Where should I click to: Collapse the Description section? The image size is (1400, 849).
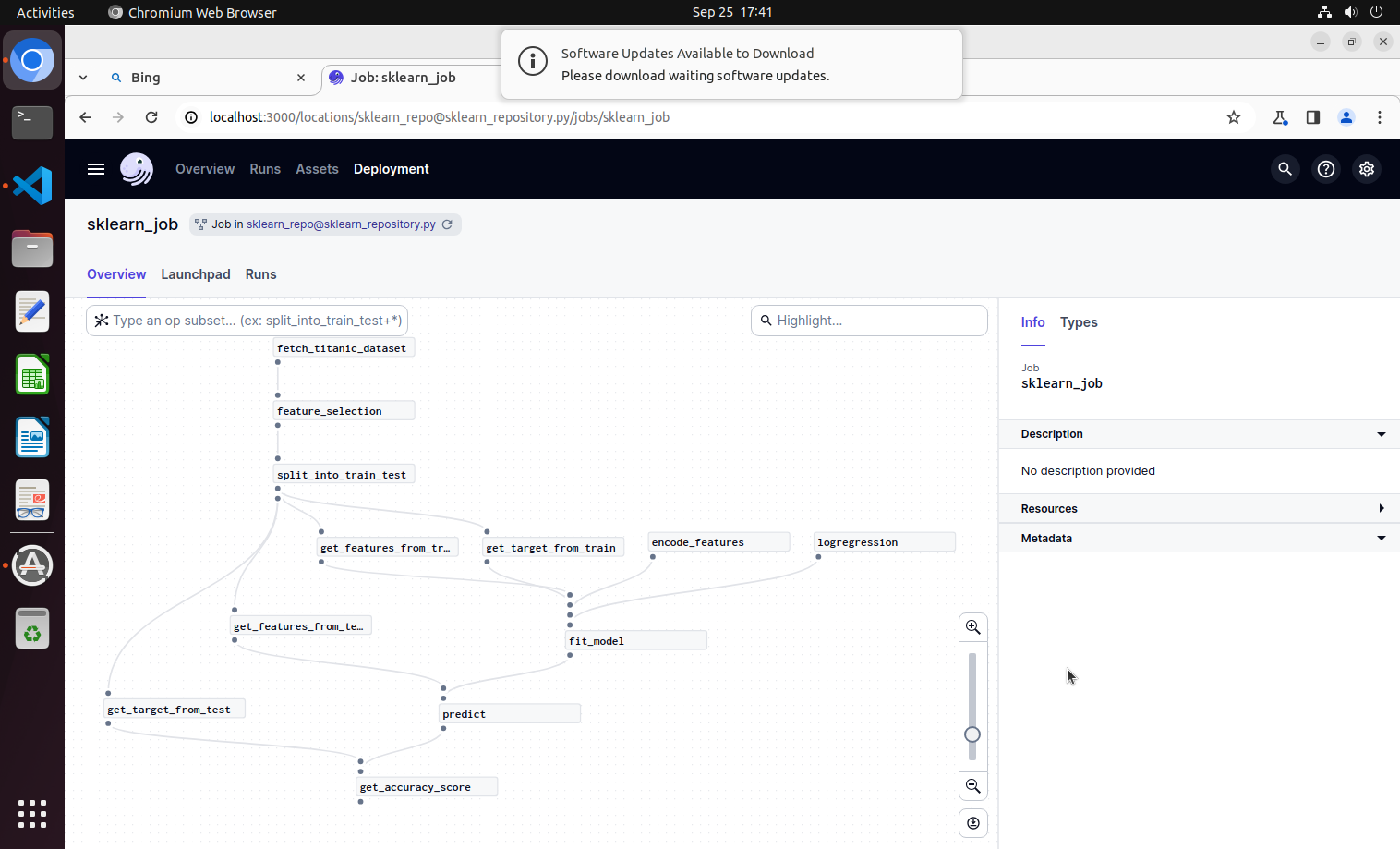pos(1382,434)
